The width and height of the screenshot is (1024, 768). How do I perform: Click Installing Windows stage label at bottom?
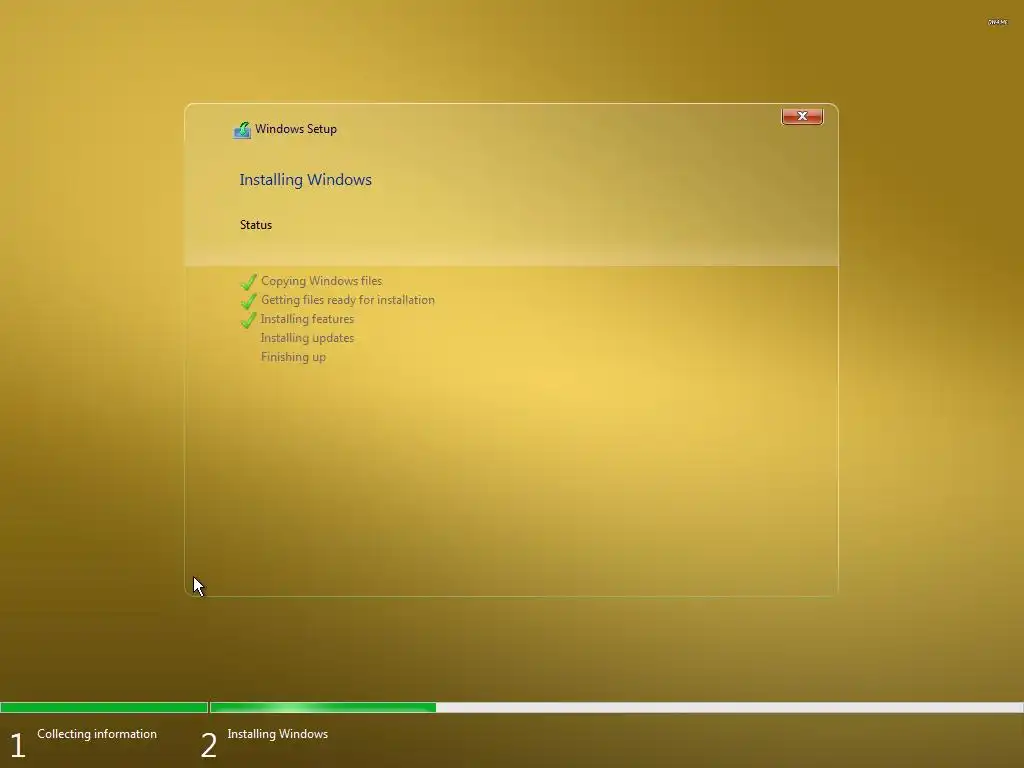point(278,734)
